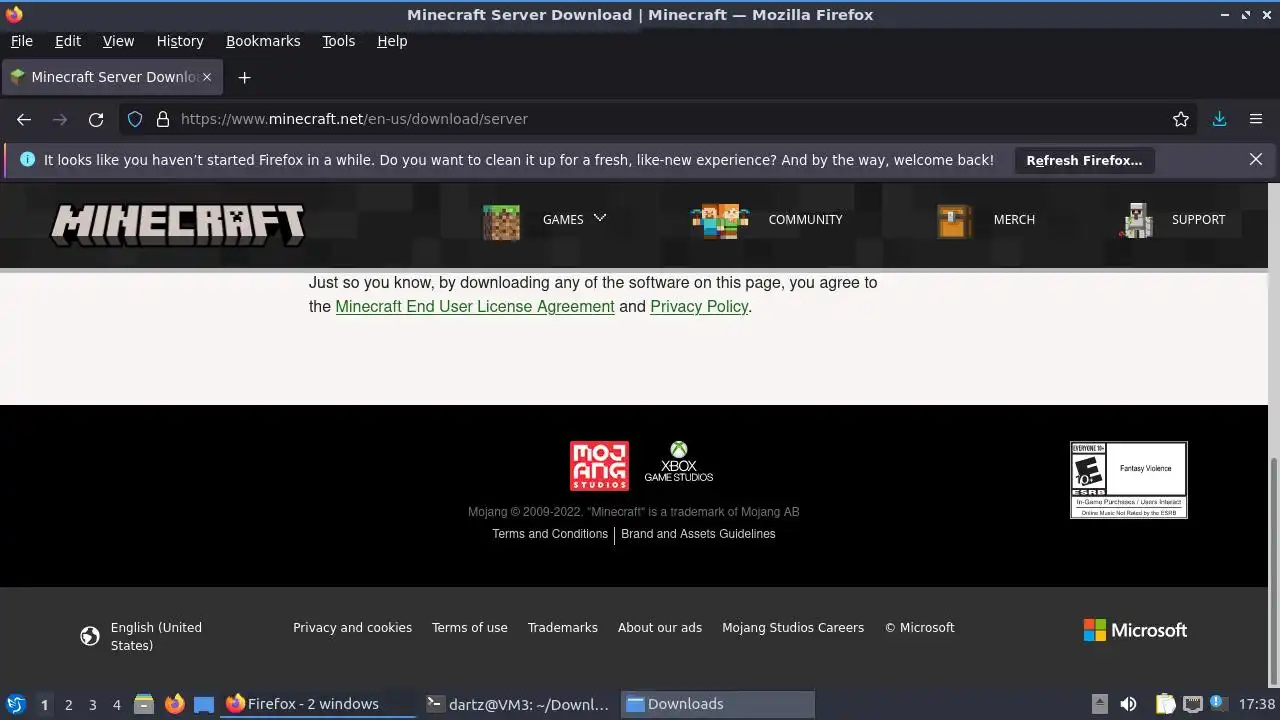Viewport: 1280px width, 720px height.
Task: Click the chest Merch icon
Action: pyautogui.click(x=954, y=221)
